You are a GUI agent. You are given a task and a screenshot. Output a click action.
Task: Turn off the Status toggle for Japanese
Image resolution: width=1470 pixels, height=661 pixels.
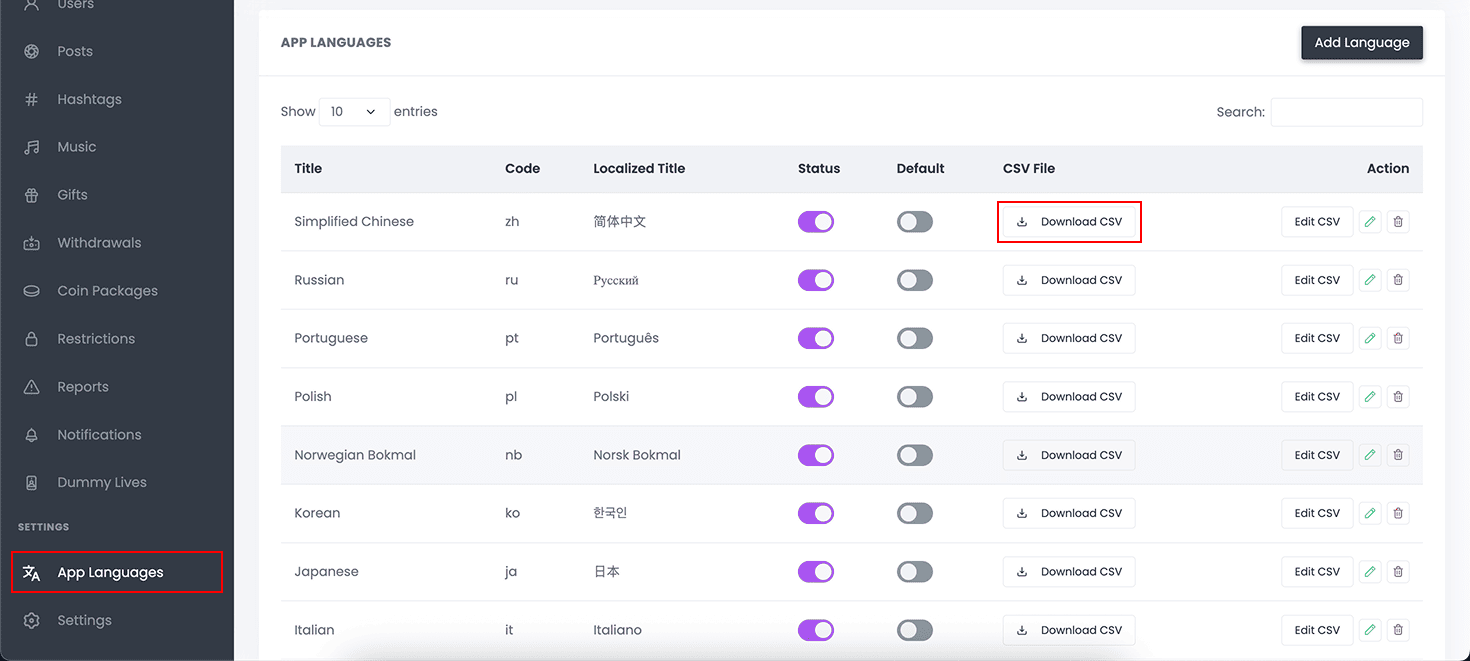click(815, 572)
